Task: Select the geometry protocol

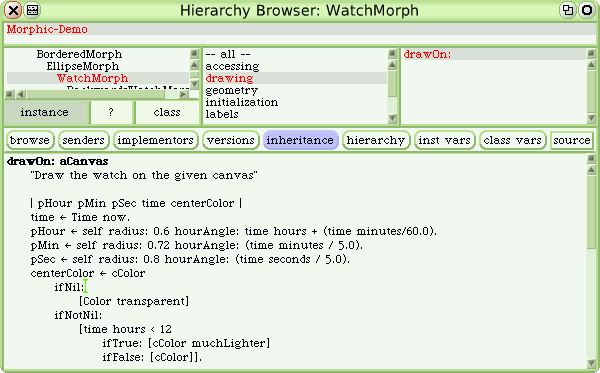Action: coord(232,90)
